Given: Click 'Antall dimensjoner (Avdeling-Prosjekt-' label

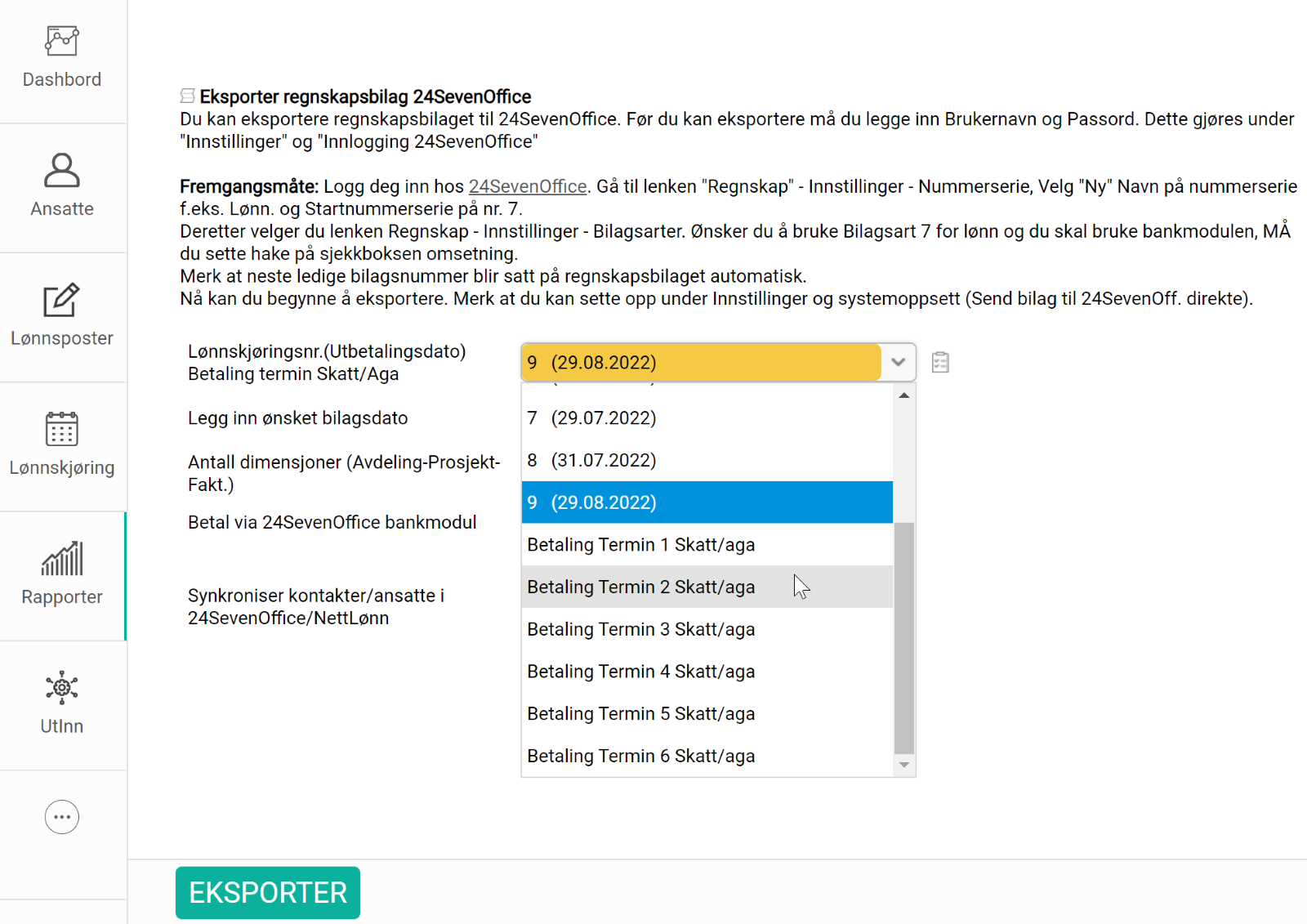Looking at the screenshot, I should [x=344, y=462].
